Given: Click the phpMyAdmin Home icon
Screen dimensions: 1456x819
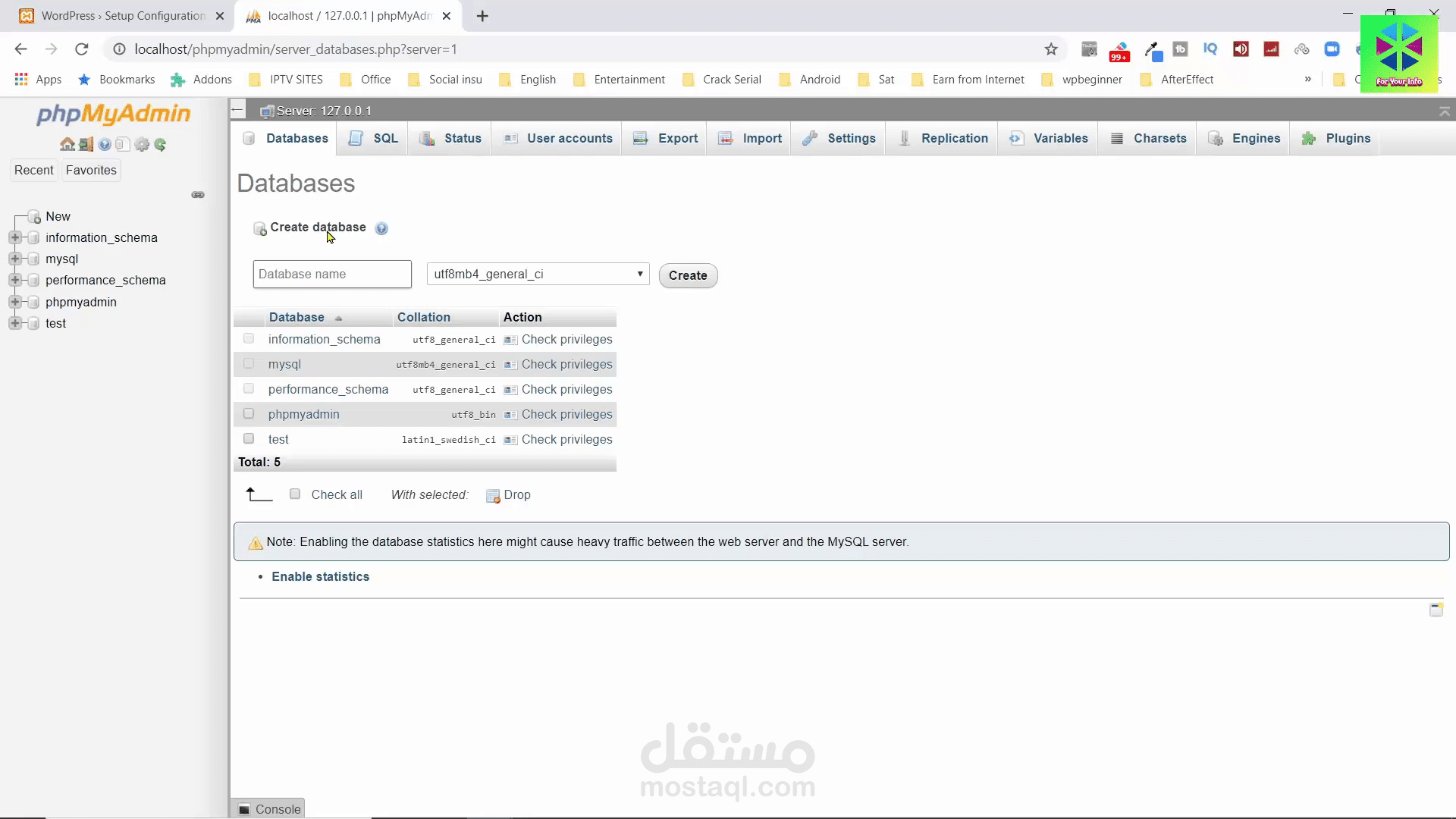Looking at the screenshot, I should pos(67,144).
